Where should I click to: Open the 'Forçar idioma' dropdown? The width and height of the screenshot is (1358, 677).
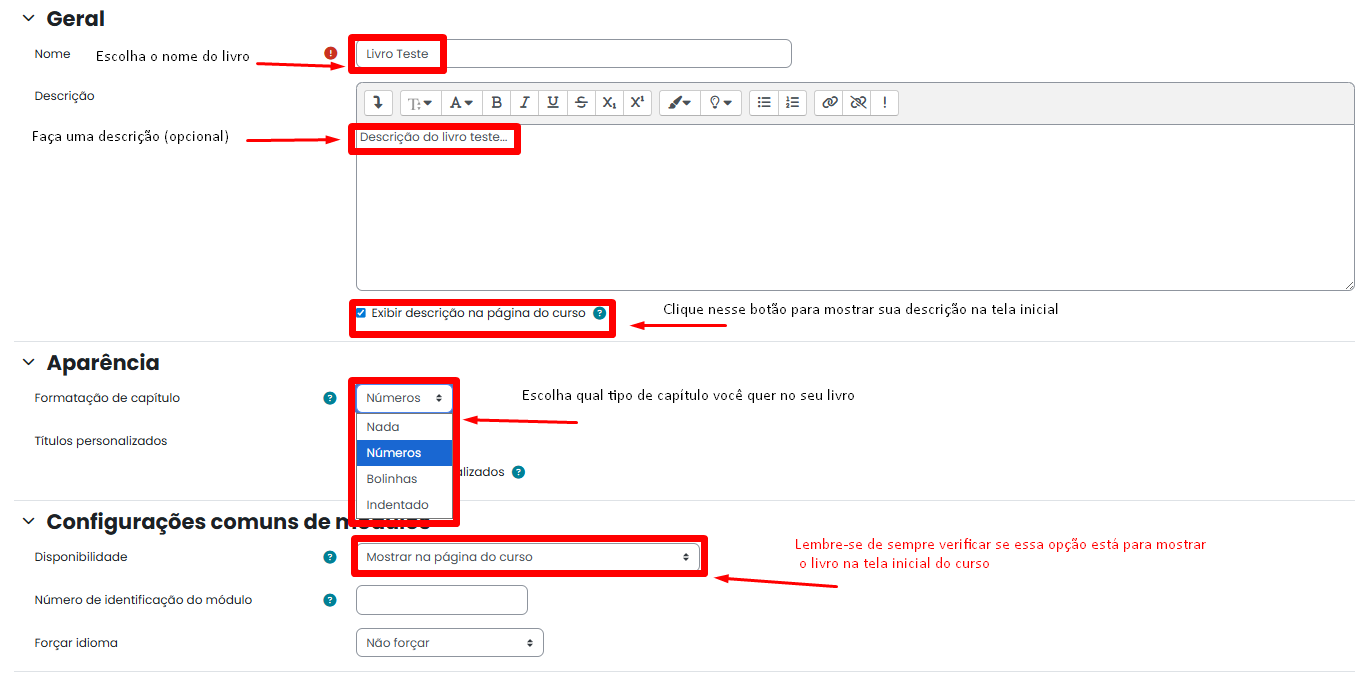pyautogui.click(x=449, y=642)
